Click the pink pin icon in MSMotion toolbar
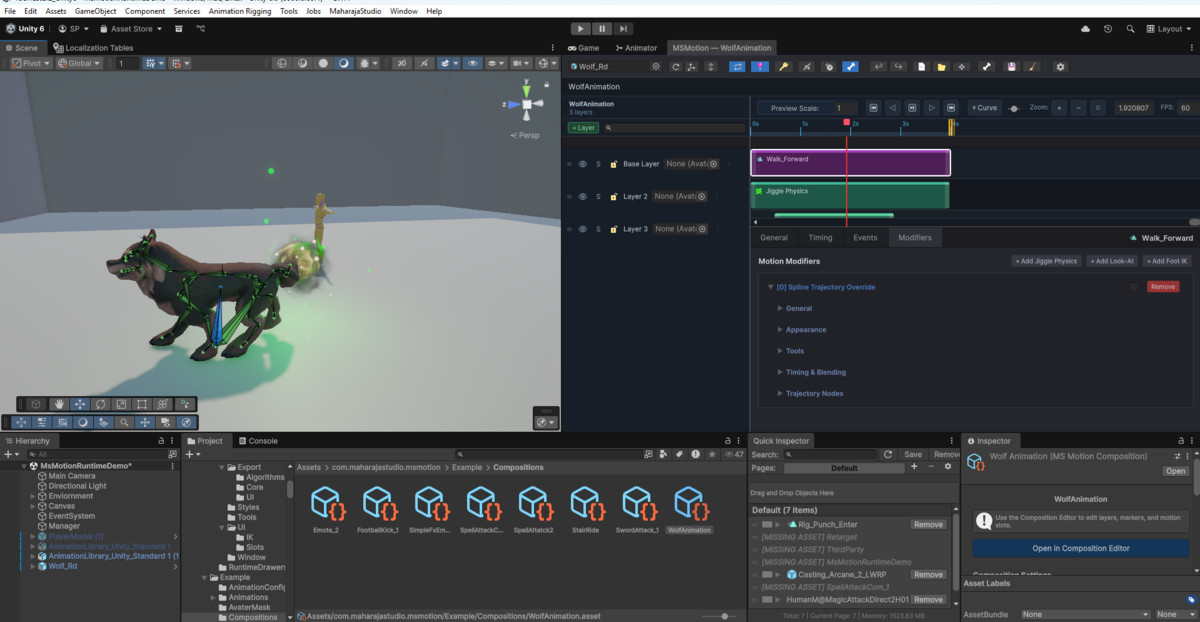Image resolution: width=1200 pixels, height=622 pixels. coord(760,67)
